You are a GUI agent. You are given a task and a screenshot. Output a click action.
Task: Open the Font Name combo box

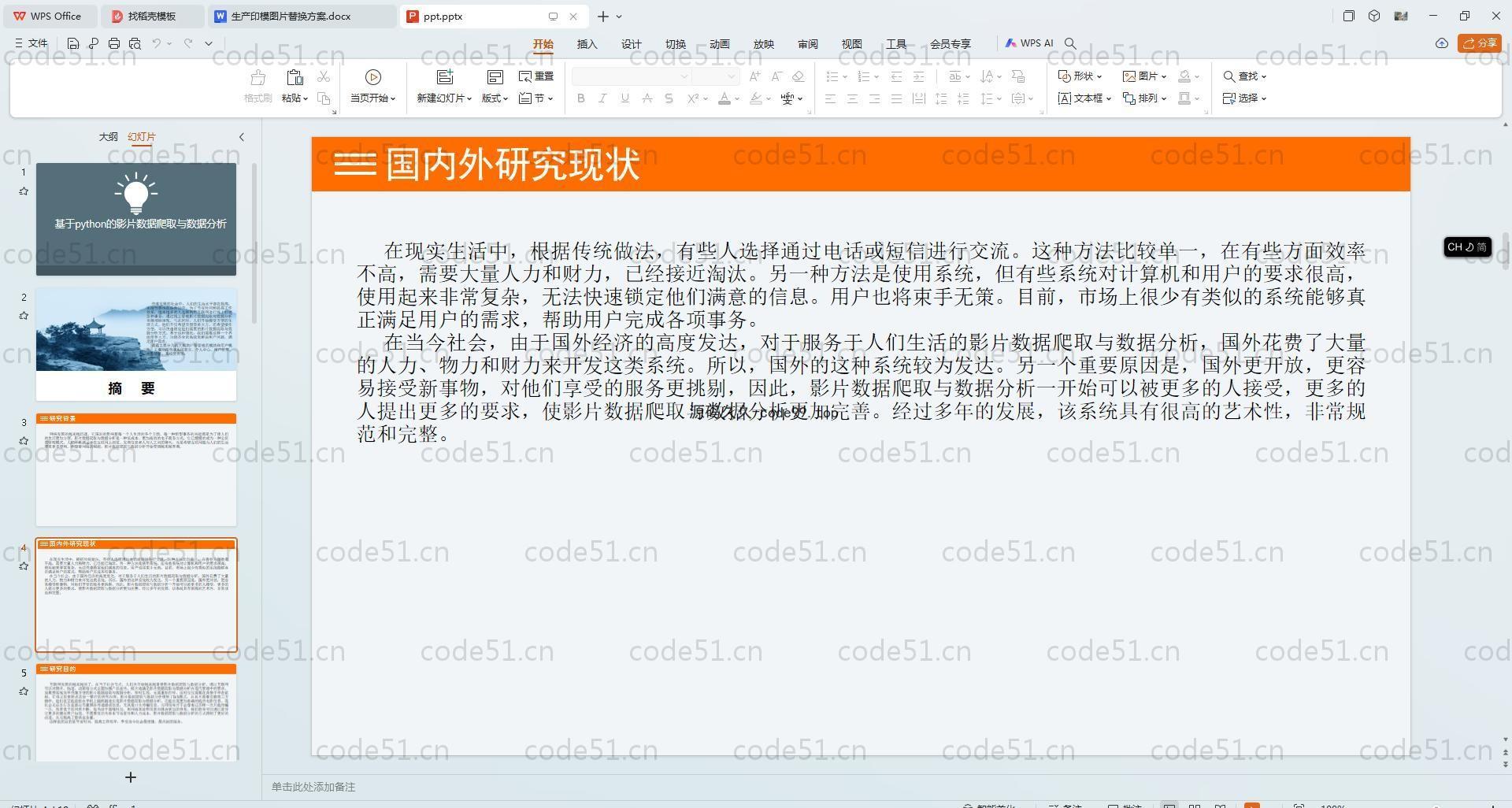632,76
